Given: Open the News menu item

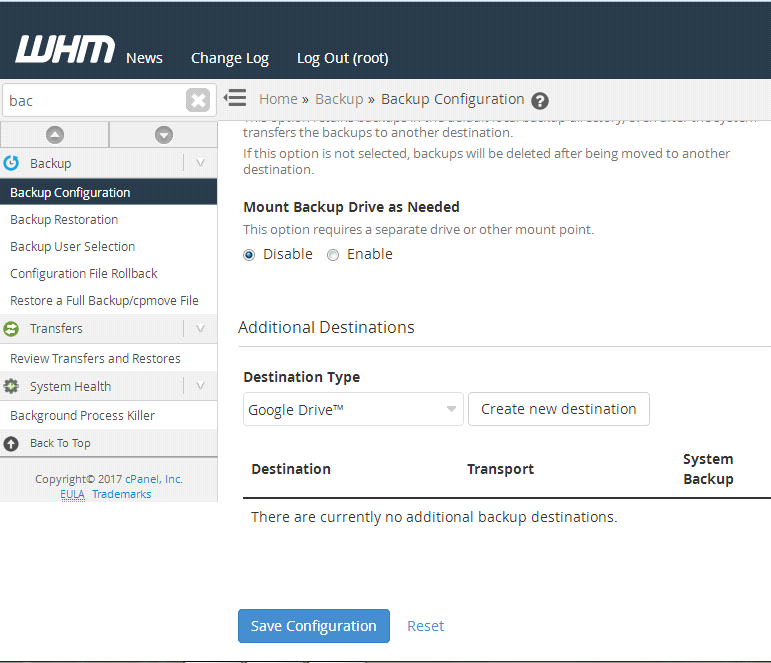Looking at the screenshot, I should (144, 58).
